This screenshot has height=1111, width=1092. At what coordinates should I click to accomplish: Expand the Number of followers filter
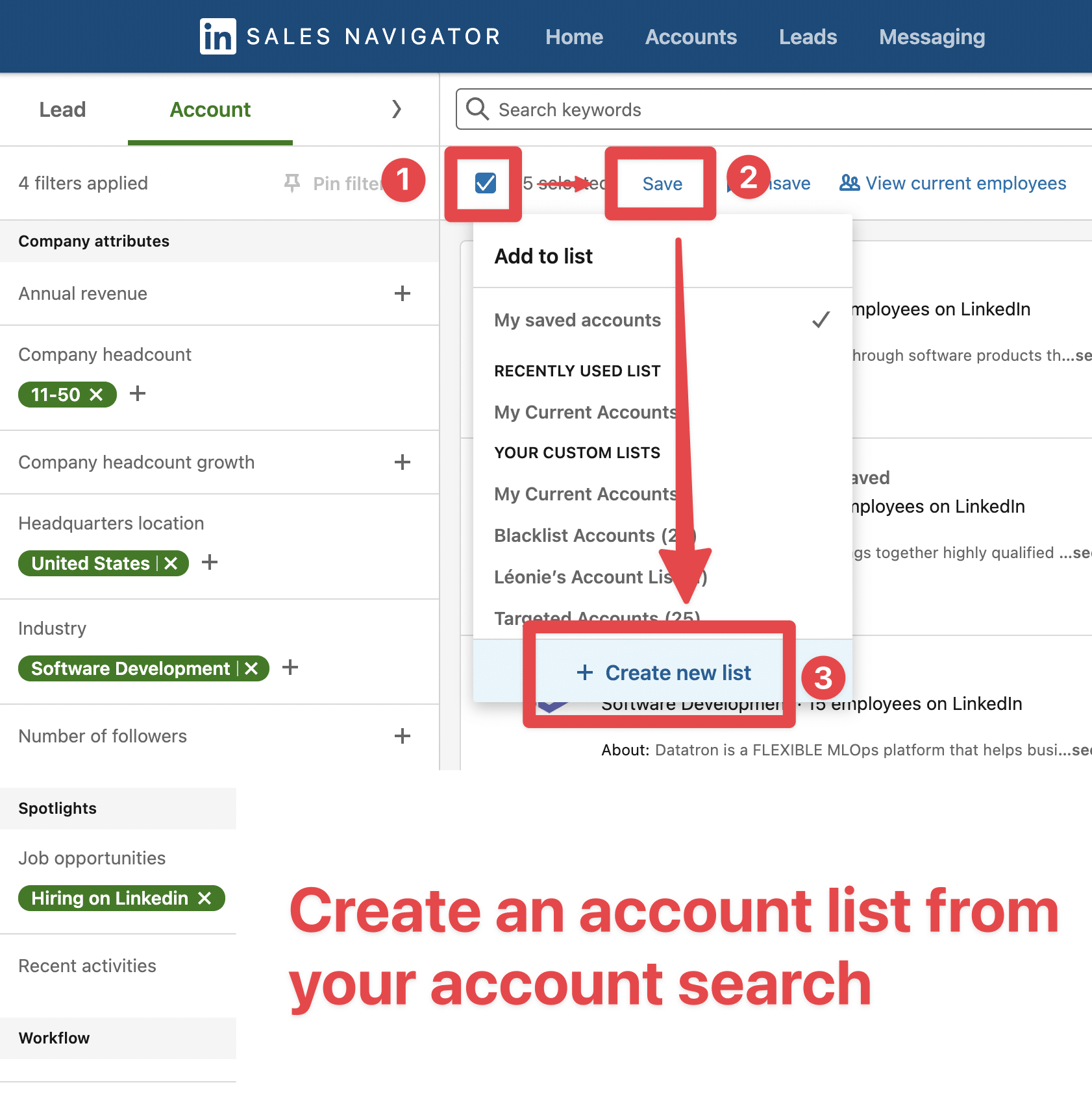(x=403, y=736)
